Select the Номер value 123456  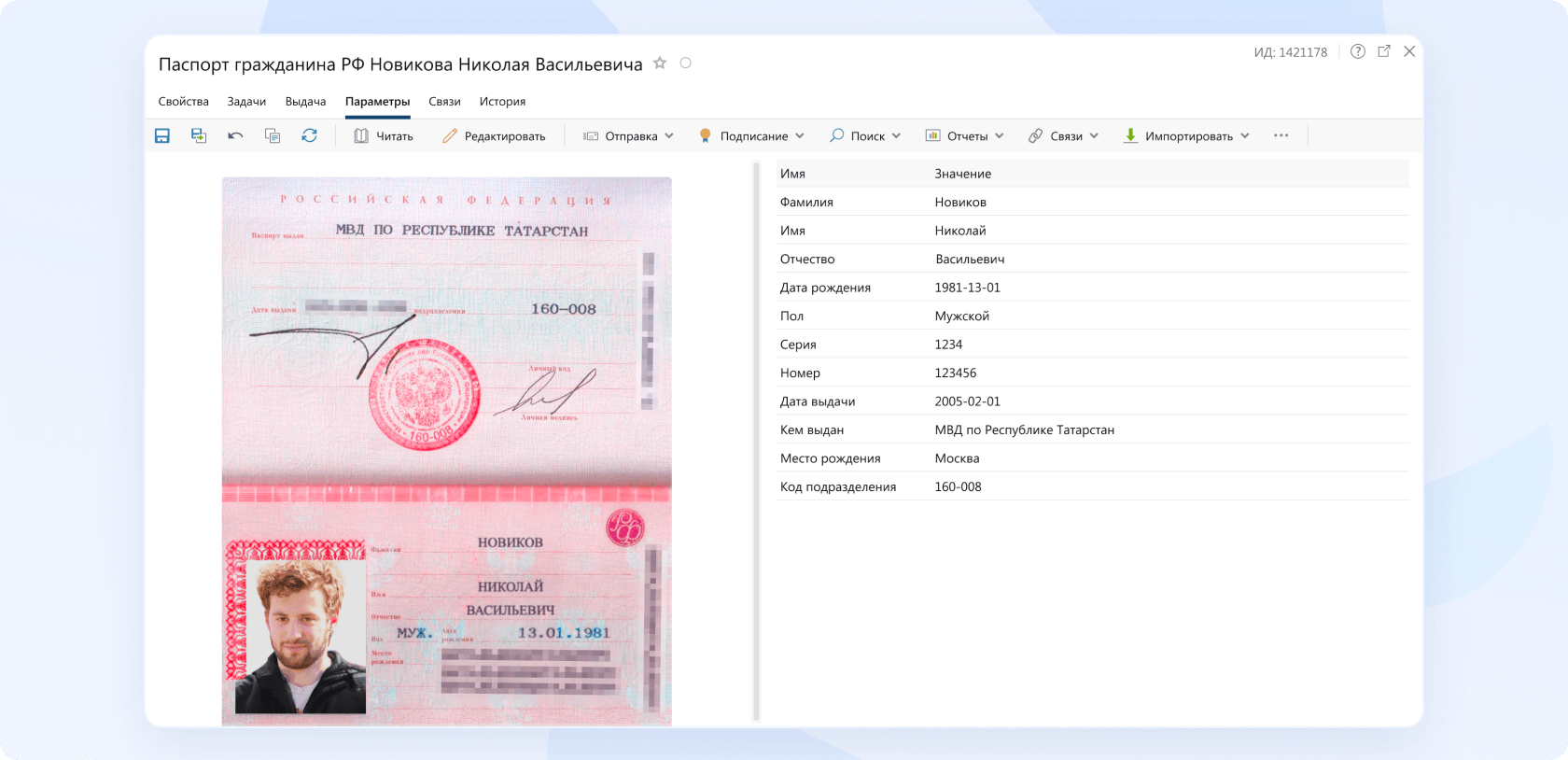point(956,373)
